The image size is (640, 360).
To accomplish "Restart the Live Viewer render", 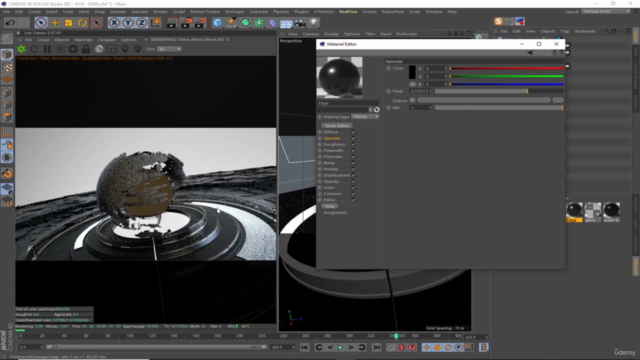I will [x=34, y=49].
